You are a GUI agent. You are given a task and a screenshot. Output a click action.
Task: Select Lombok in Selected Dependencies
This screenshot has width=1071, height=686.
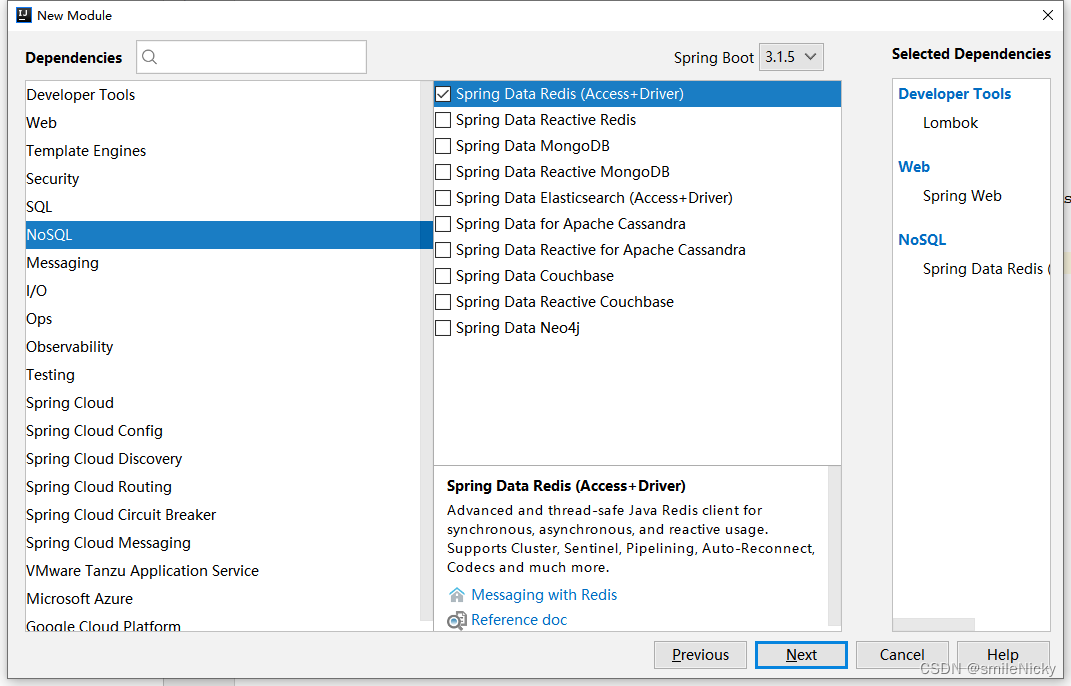pyautogui.click(x=950, y=123)
